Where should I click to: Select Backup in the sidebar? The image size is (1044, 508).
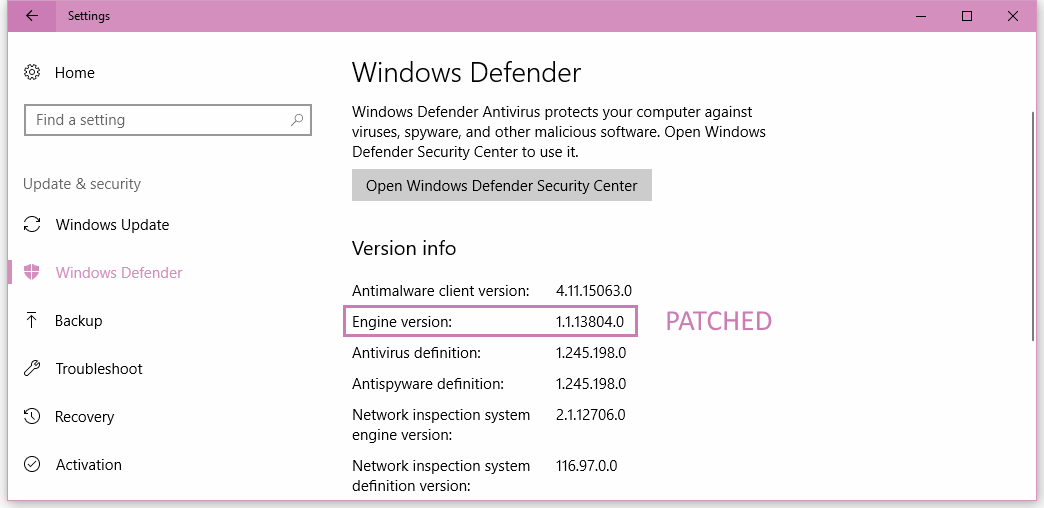[x=79, y=321]
